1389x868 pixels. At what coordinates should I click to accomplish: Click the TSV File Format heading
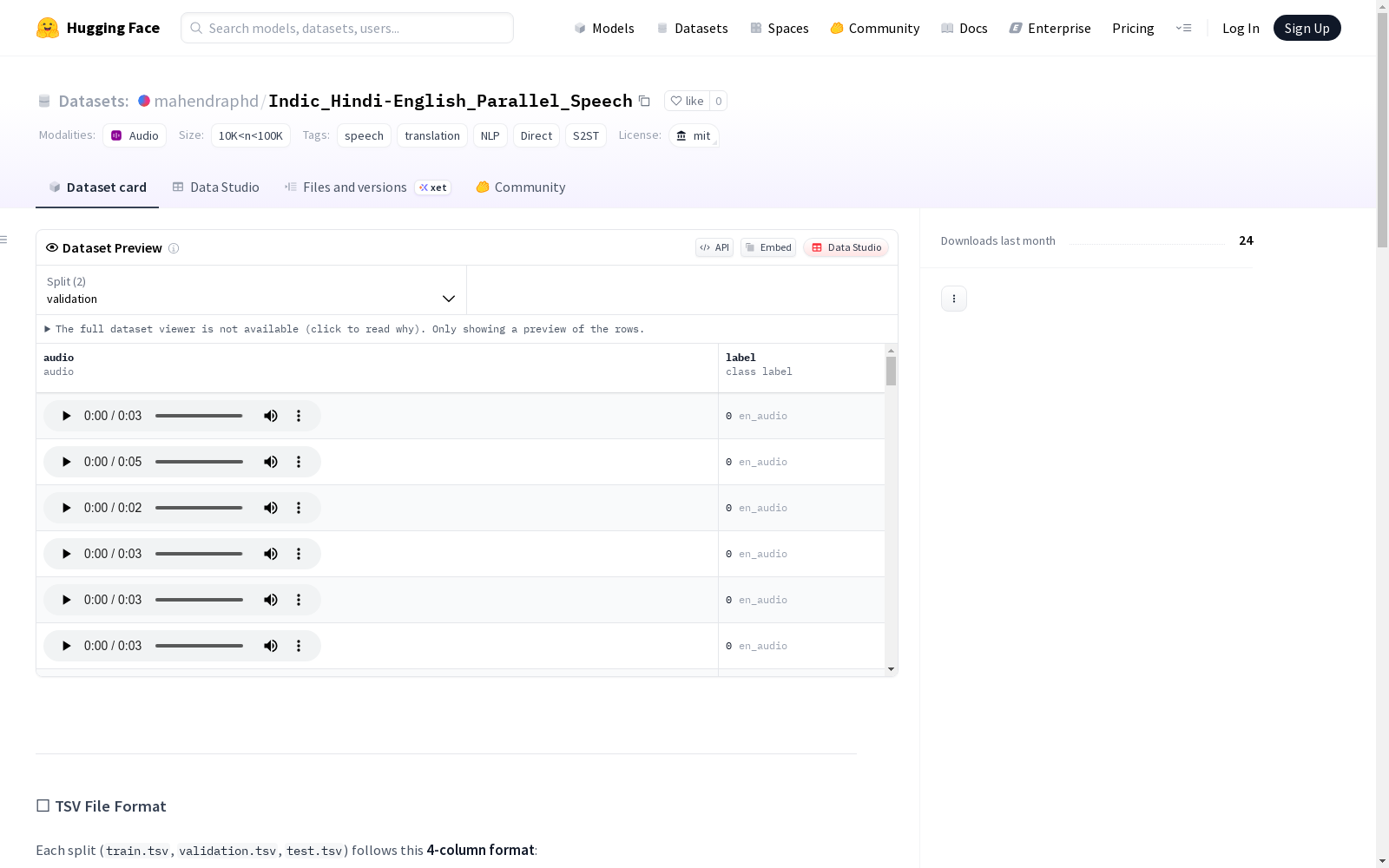pos(110,806)
